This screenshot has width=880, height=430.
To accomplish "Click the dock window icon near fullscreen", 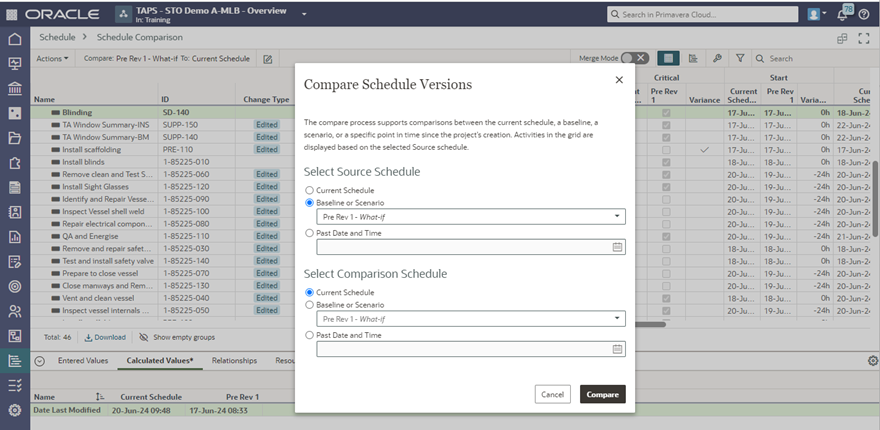I will tap(842, 38).
